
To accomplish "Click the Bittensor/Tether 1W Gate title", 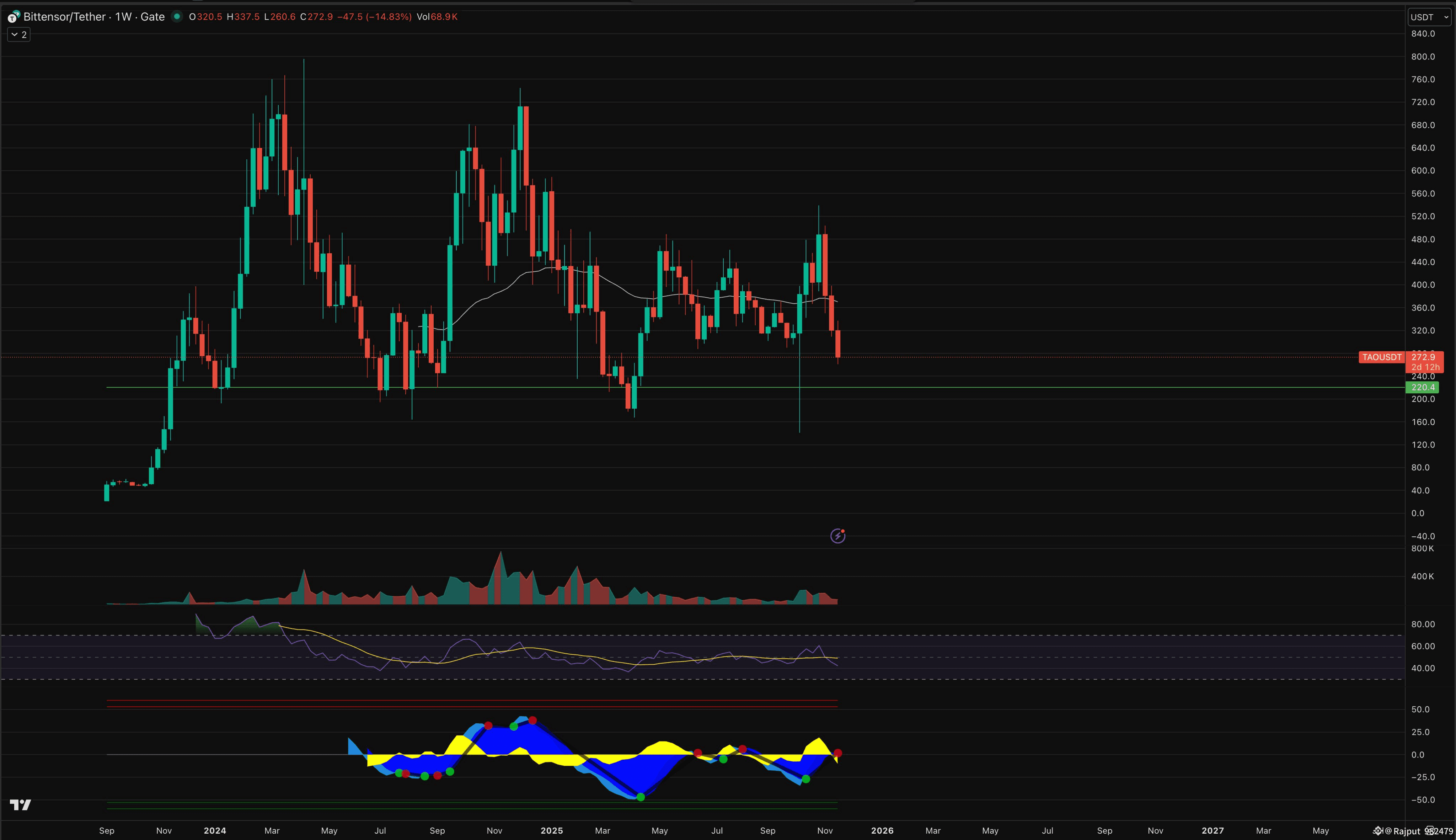I will (94, 17).
